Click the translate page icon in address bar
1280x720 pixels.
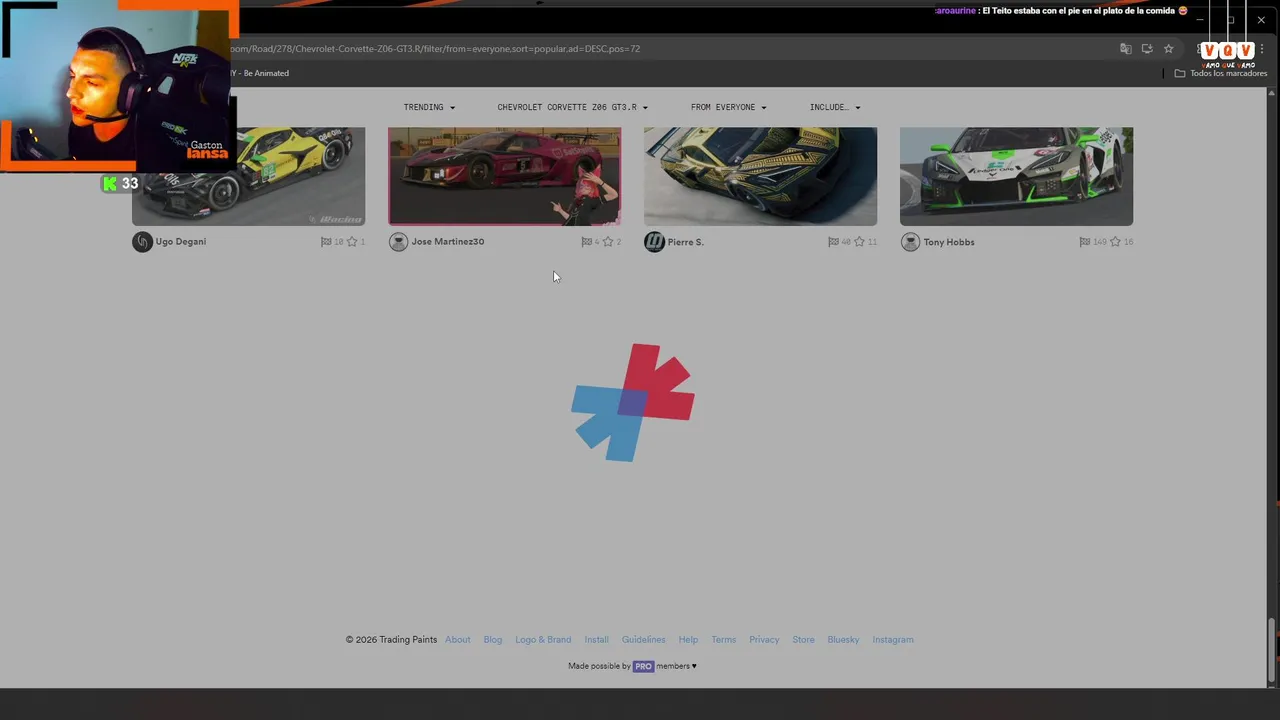click(1126, 49)
